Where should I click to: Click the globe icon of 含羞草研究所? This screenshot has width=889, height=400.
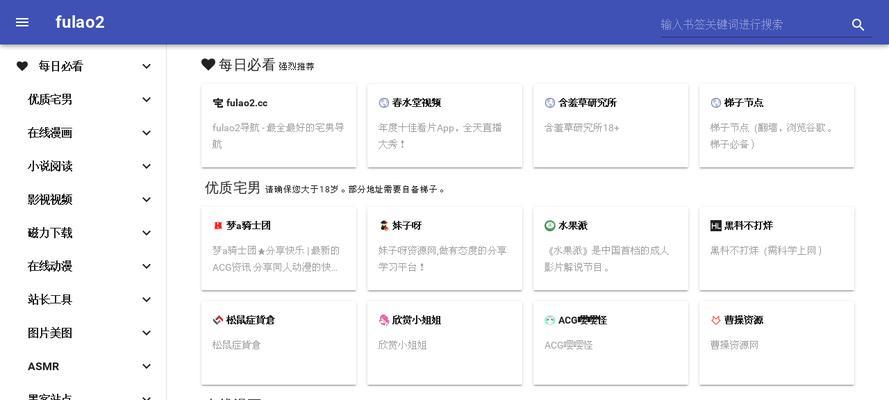(549, 103)
